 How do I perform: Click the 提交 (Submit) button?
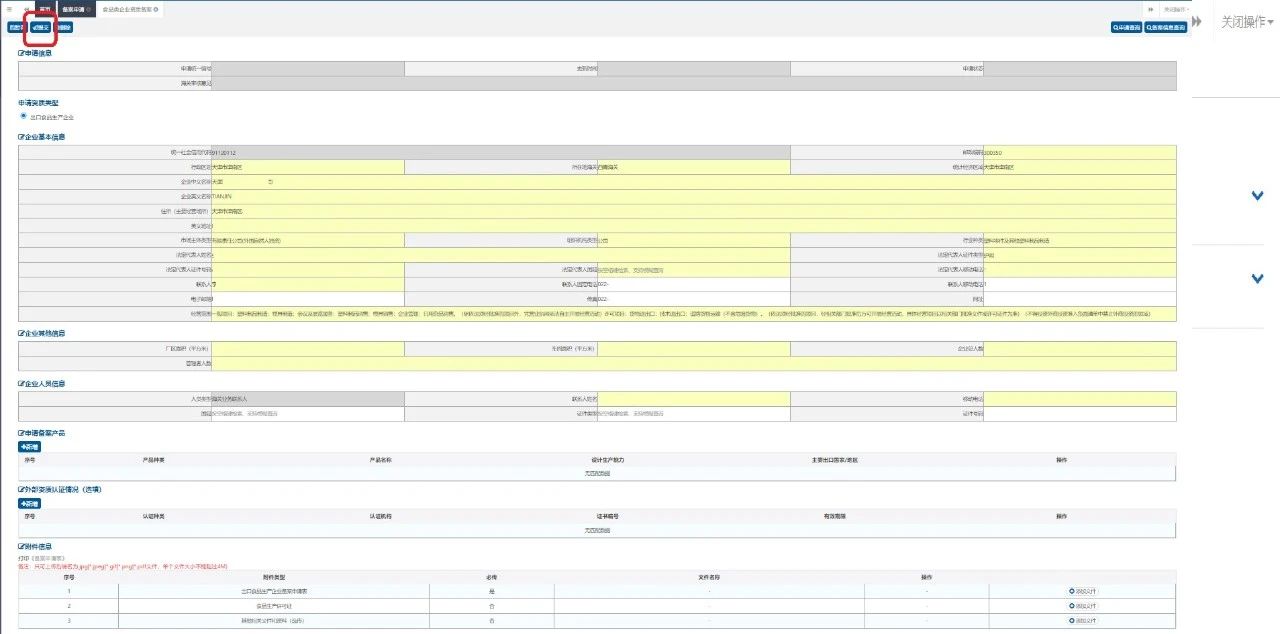click(40, 27)
